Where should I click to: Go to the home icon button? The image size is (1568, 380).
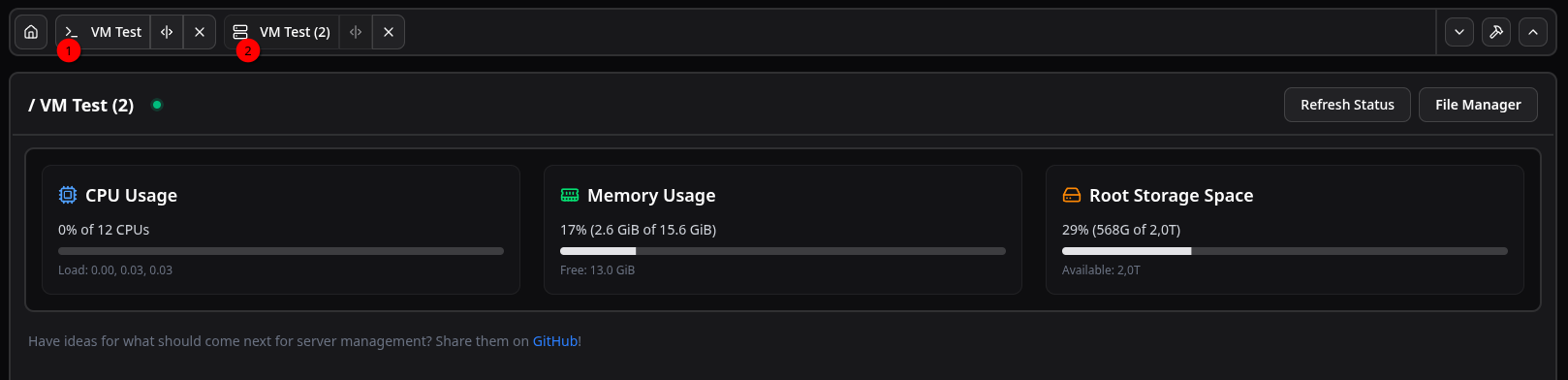31,32
